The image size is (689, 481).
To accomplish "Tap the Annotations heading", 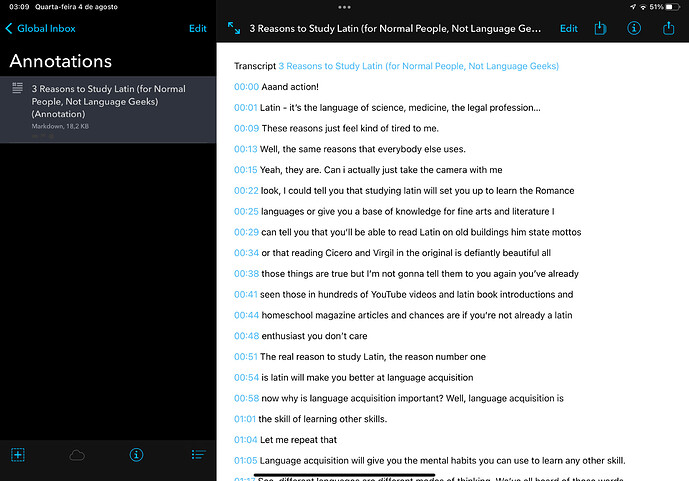I will pos(61,61).
